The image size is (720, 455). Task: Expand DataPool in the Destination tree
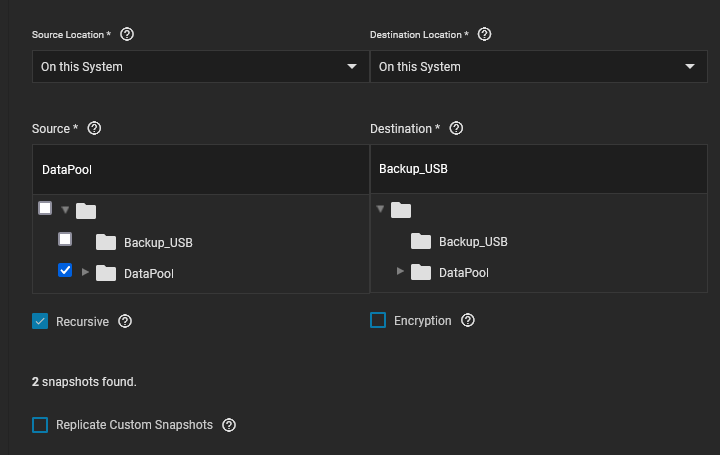tap(401, 272)
